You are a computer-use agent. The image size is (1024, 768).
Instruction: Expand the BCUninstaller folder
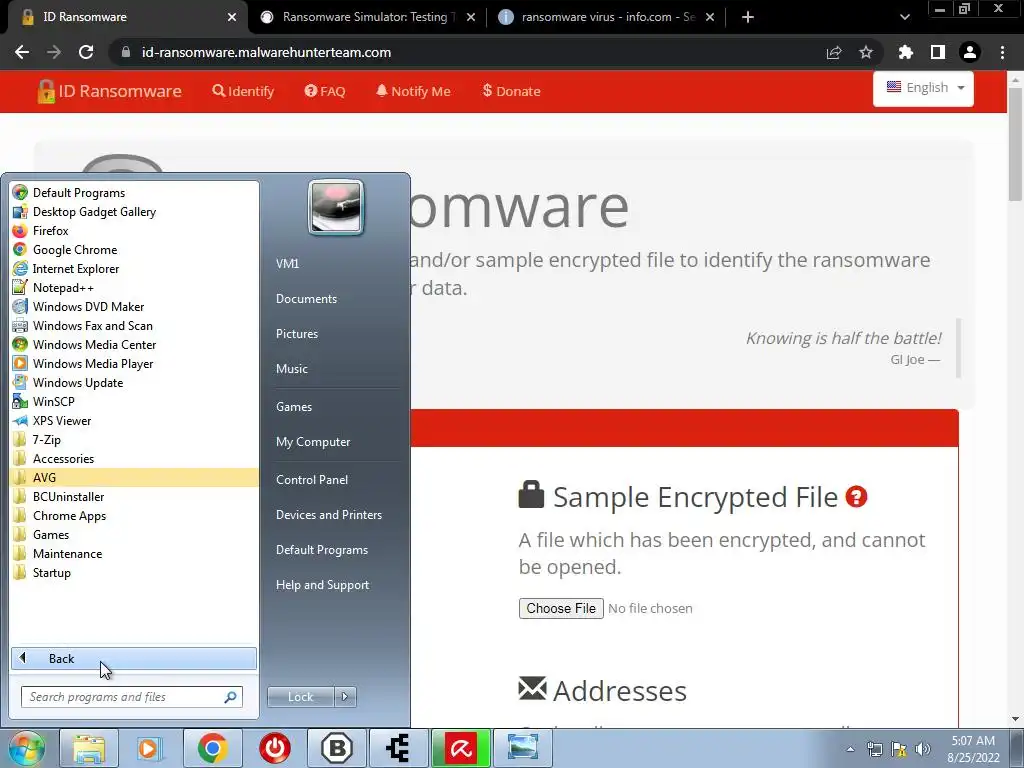click(x=134, y=496)
